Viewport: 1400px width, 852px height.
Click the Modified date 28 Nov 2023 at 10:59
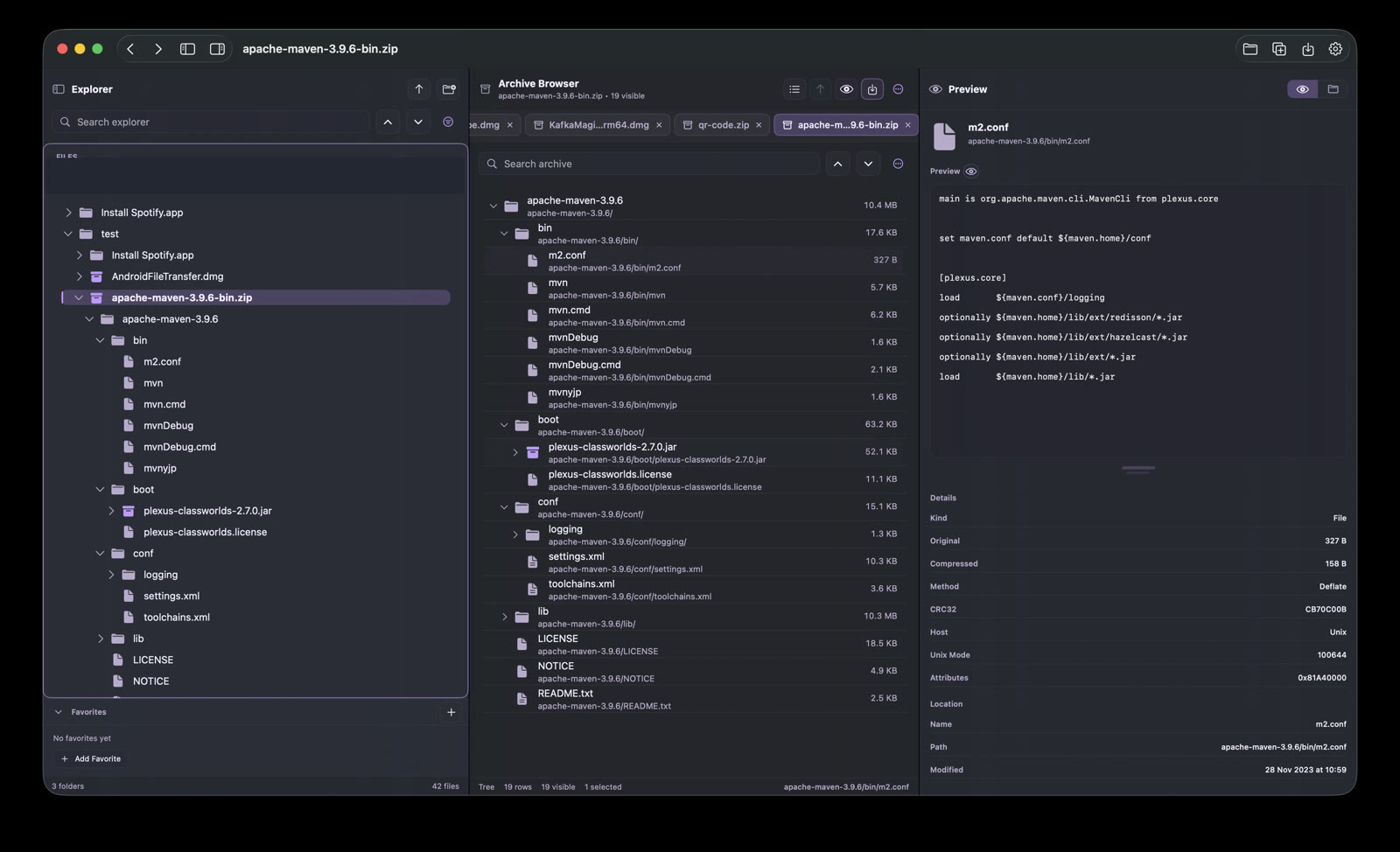pos(1305,770)
